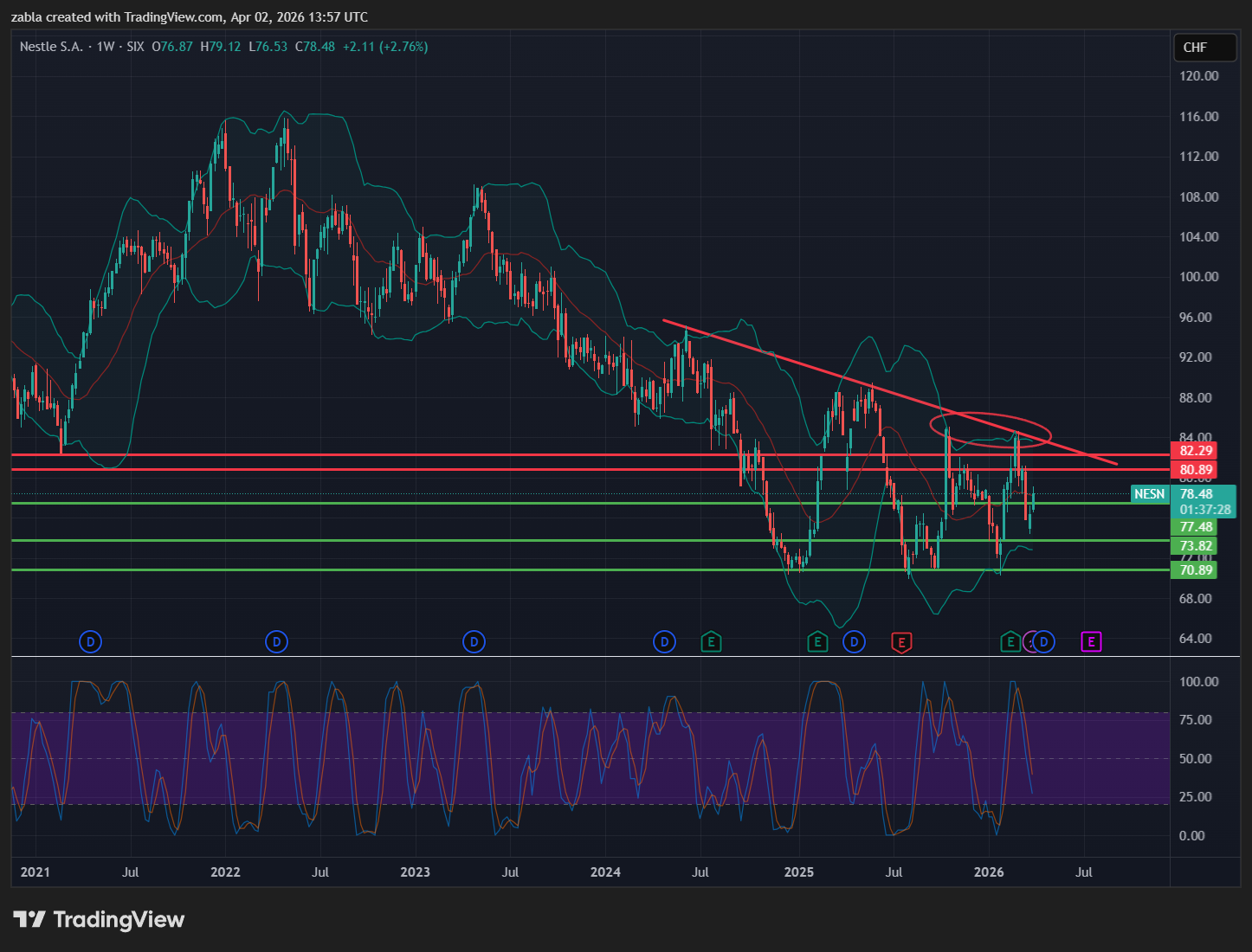
Task: Select the green earnings marker near July 2024
Action: 711,642
